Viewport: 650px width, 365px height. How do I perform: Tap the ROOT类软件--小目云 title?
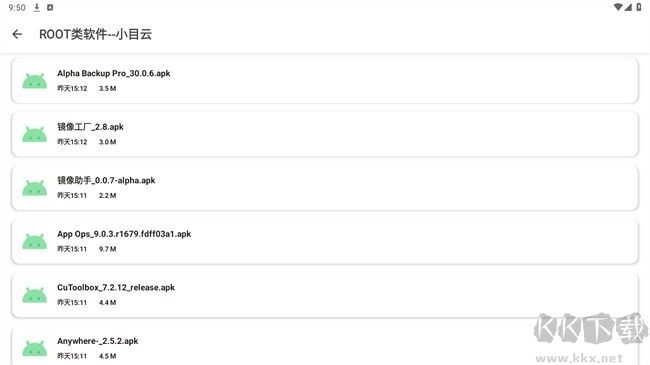(x=95, y=34)
